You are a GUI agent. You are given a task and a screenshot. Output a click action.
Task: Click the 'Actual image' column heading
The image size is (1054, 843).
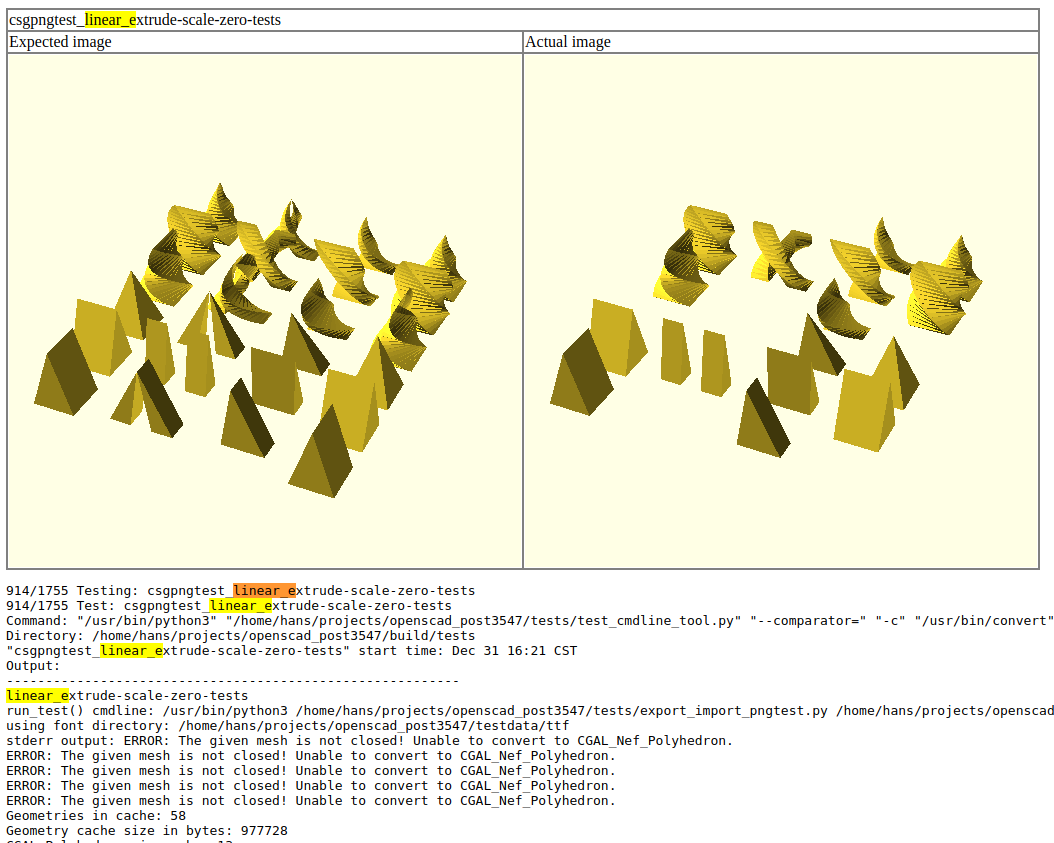click(568, 42)
